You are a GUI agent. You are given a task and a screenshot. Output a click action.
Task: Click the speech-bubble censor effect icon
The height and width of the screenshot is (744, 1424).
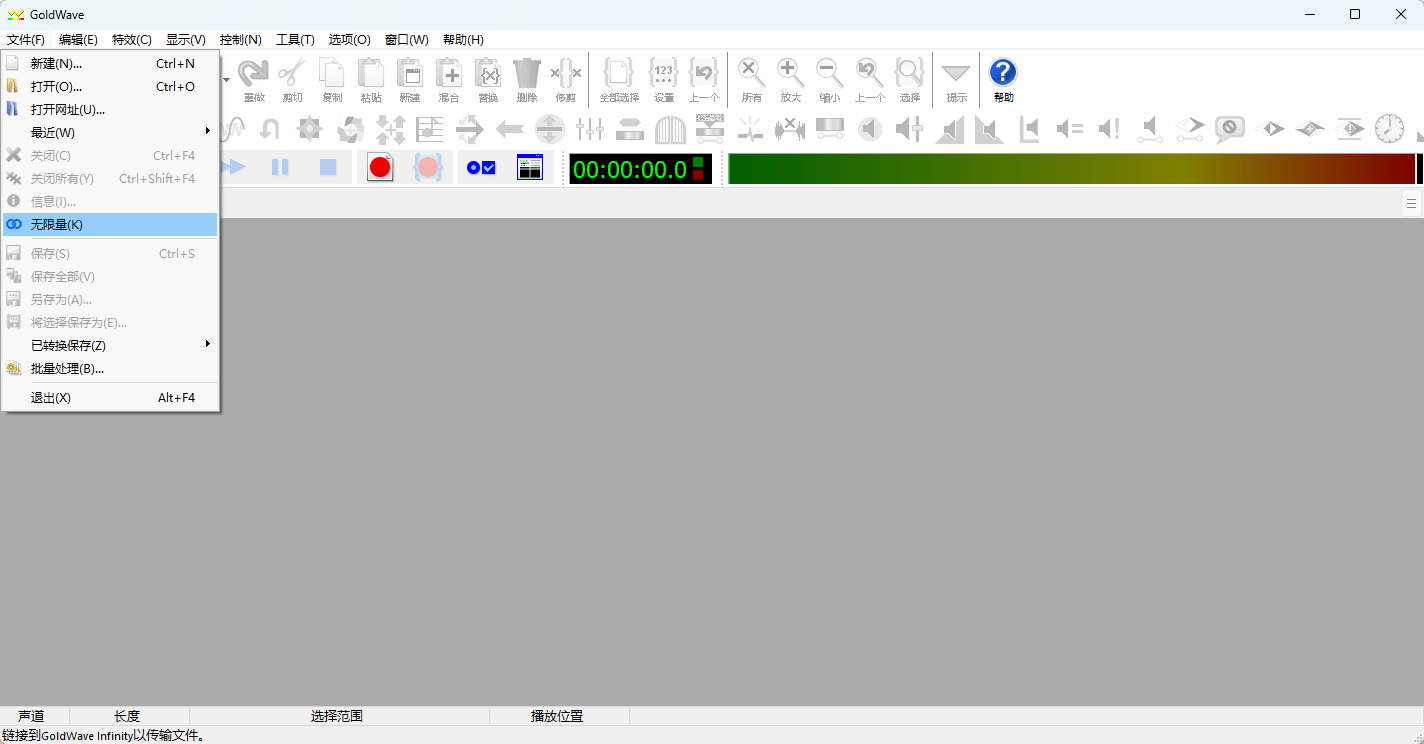coord(1230,129)
